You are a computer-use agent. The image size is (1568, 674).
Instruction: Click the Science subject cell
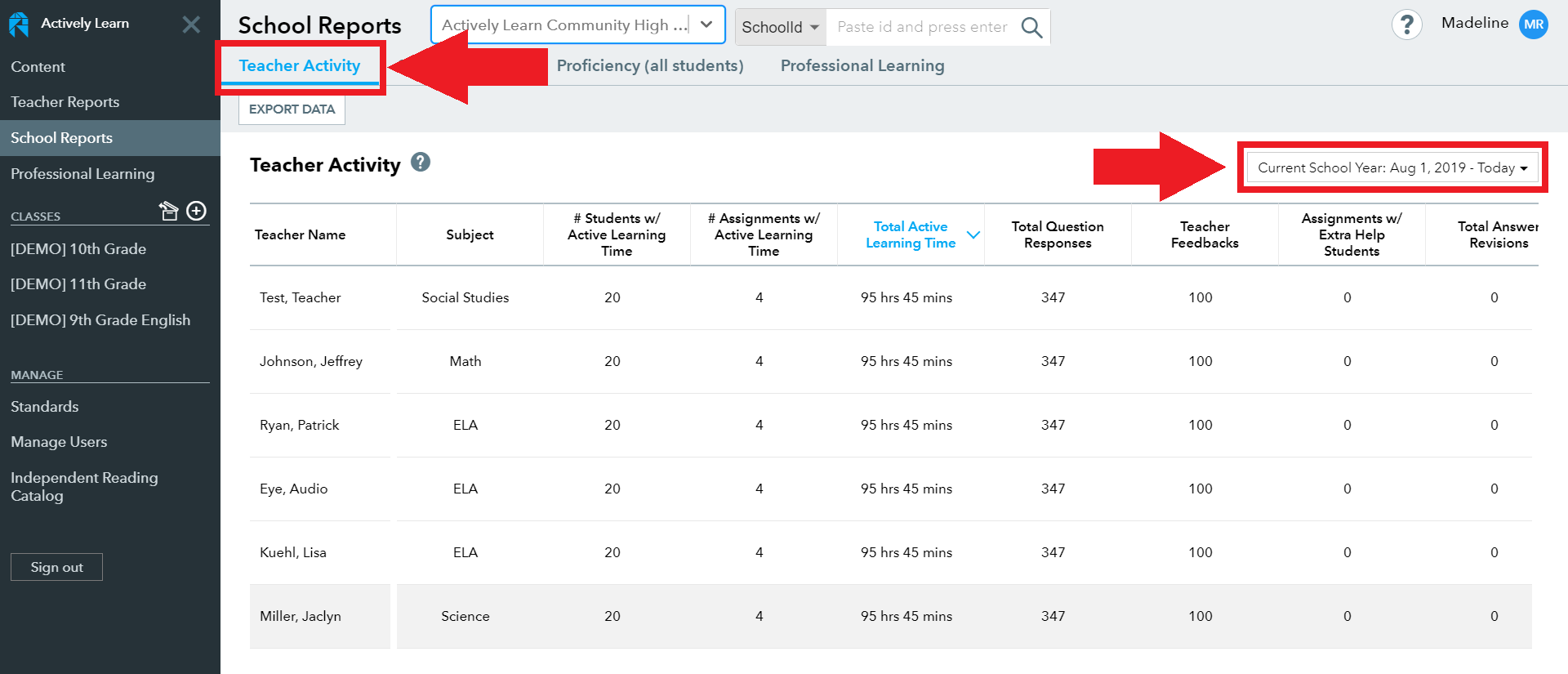465,616
